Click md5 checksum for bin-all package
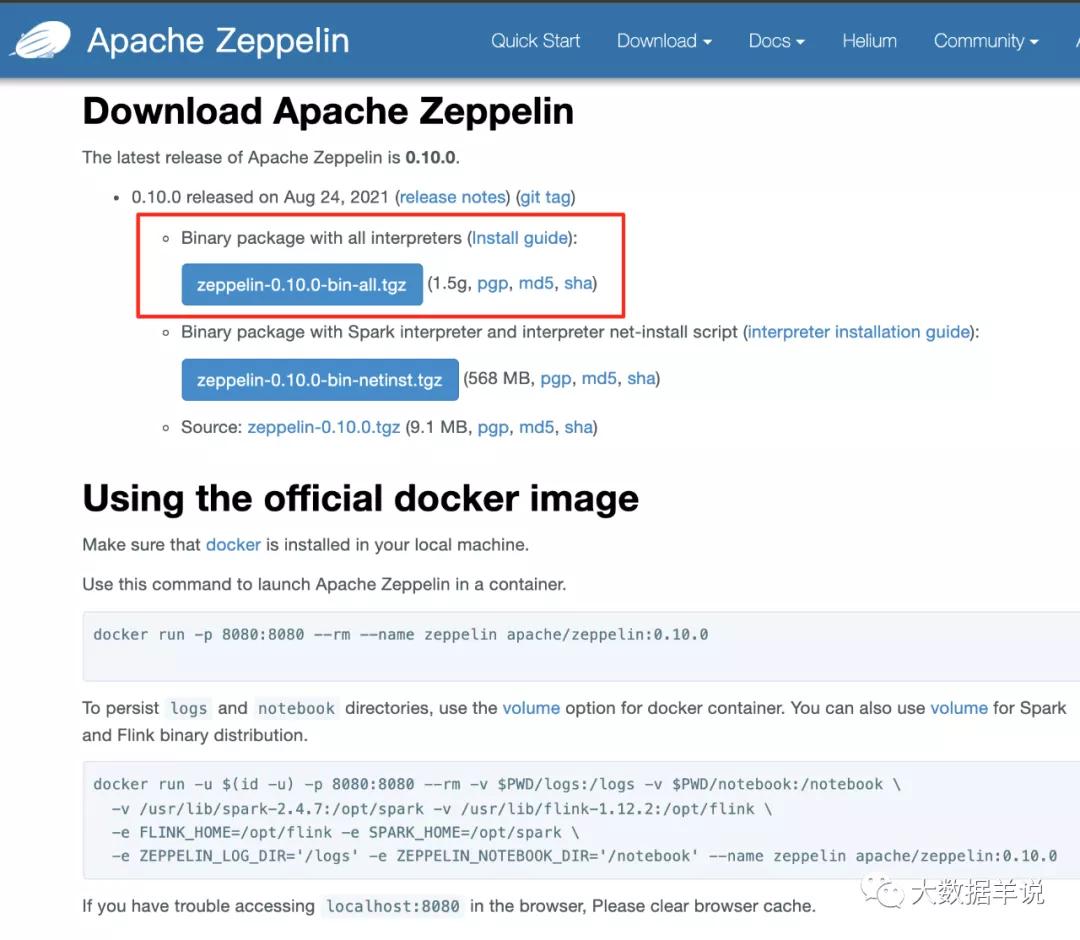Screen dimensions: 1080x940 click(x=536, y=283)
